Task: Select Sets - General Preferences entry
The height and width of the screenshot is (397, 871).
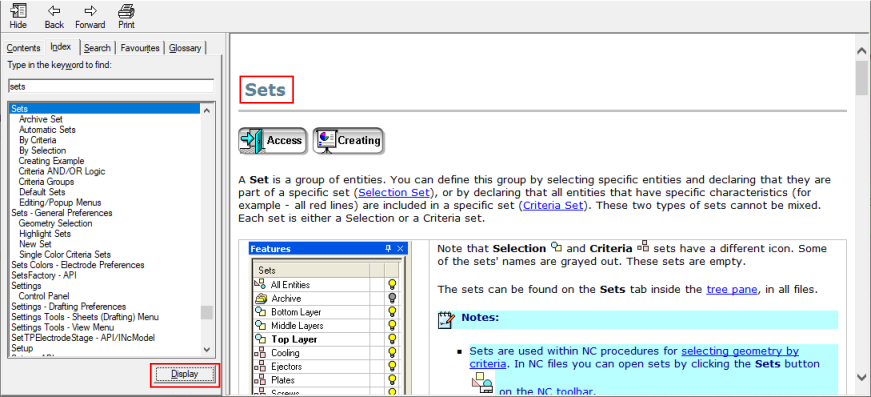Action: [62, 213]
